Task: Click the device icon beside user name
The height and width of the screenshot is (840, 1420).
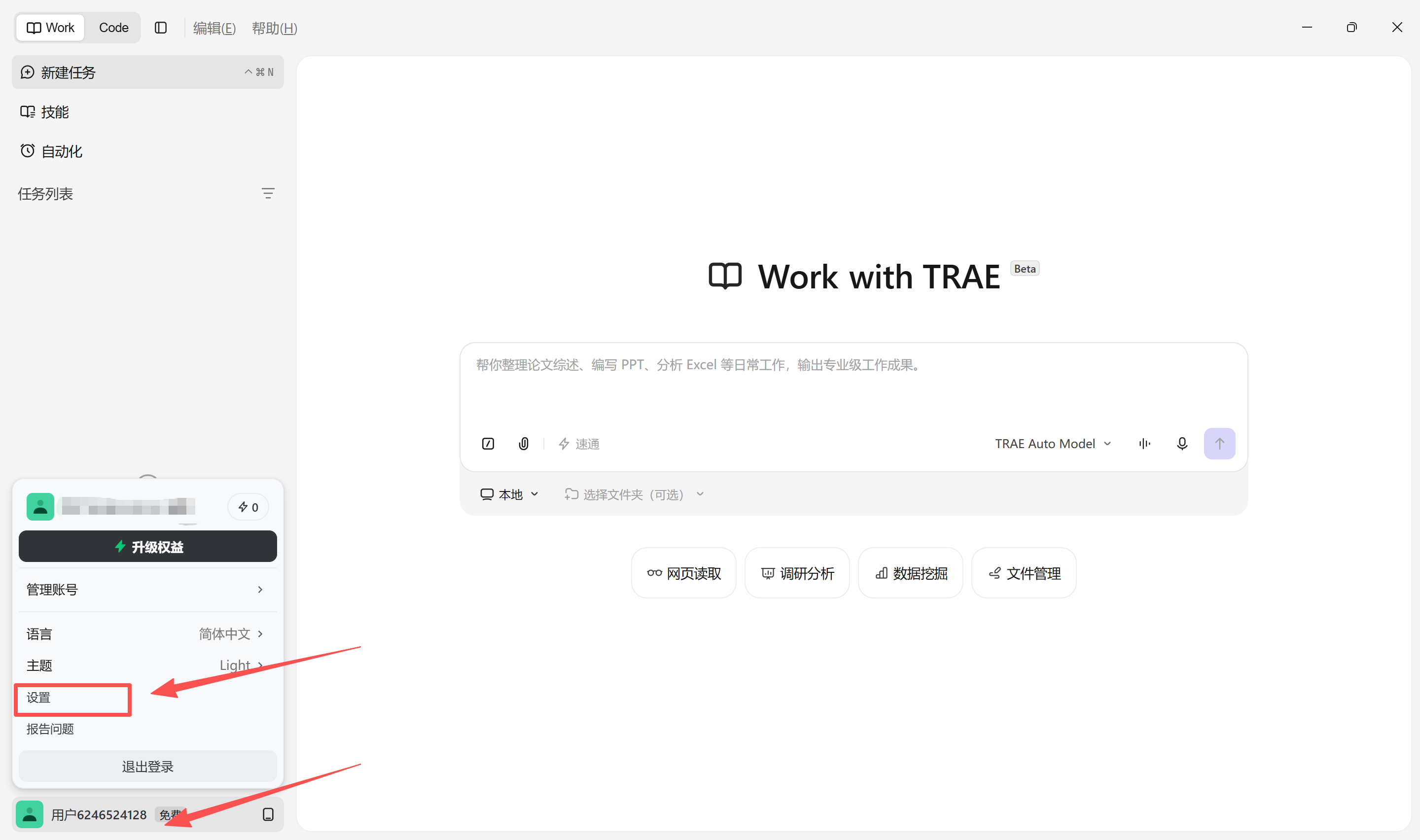Action: [x=268, y=814]
